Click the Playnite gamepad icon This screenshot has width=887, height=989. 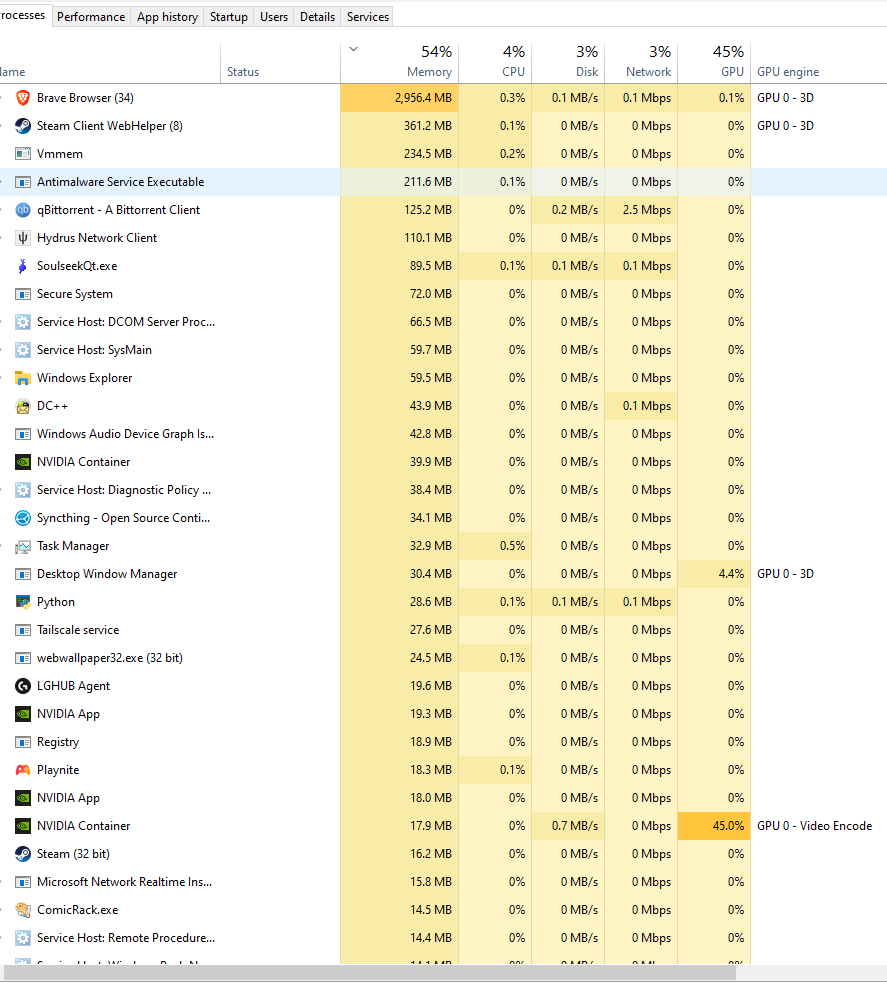23,770
